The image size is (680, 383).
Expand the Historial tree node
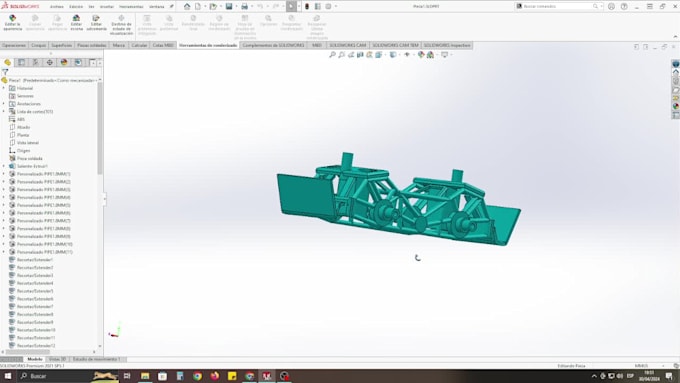pos(4,88)
